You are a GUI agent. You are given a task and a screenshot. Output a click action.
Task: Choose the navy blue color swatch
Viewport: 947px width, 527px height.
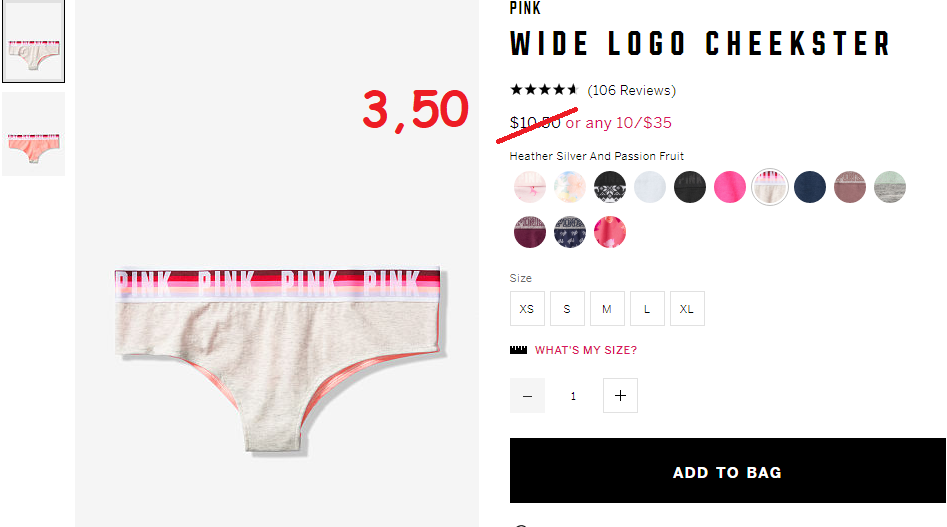click(x=810, y=187)
